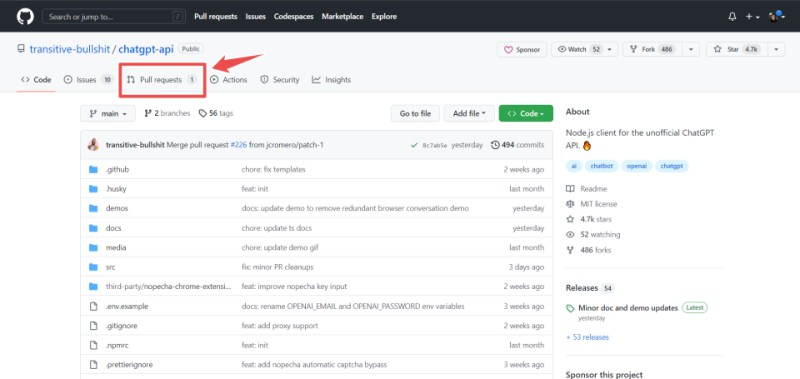Open Codespaces in top navigation
800x379 pixels.
click(293, 16)
